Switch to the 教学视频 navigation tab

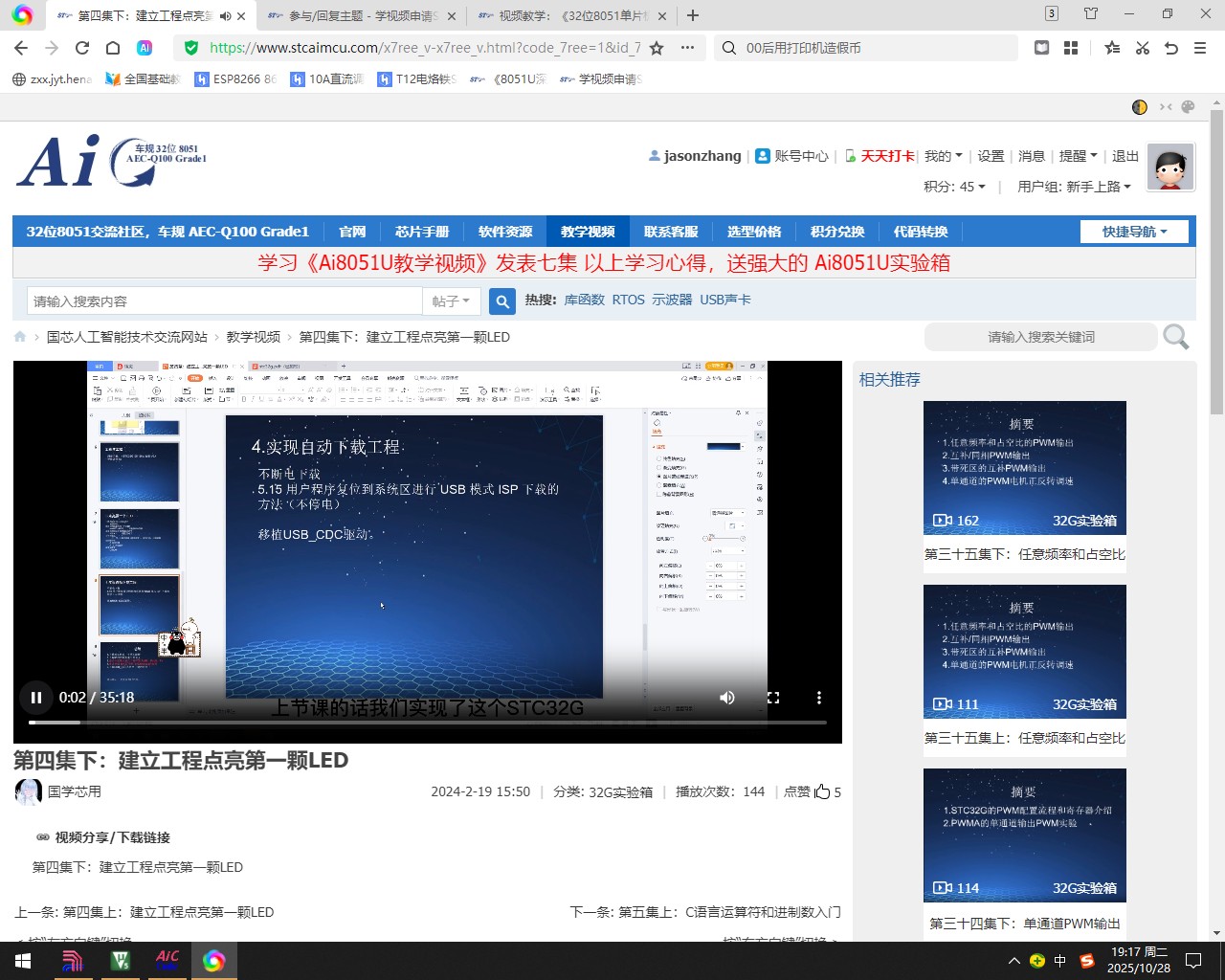(x=587, y=231)
